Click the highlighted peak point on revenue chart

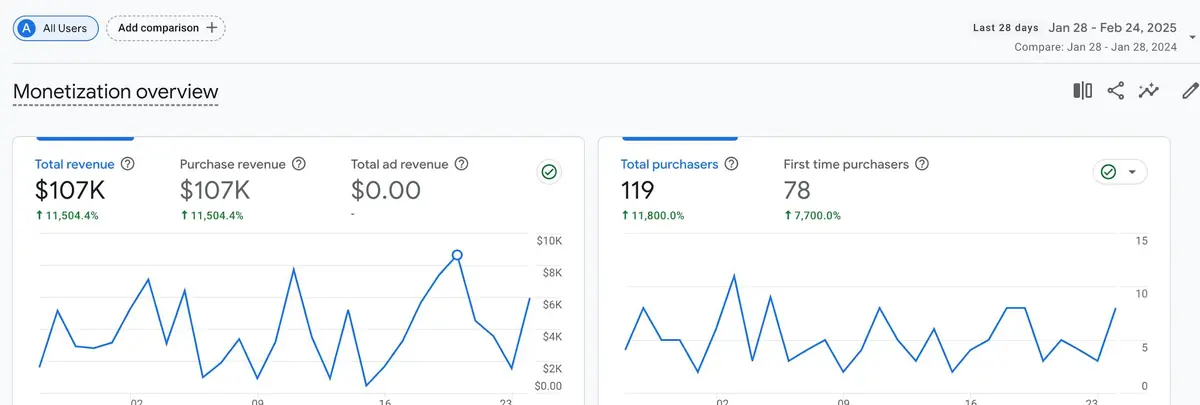(457, 255)
